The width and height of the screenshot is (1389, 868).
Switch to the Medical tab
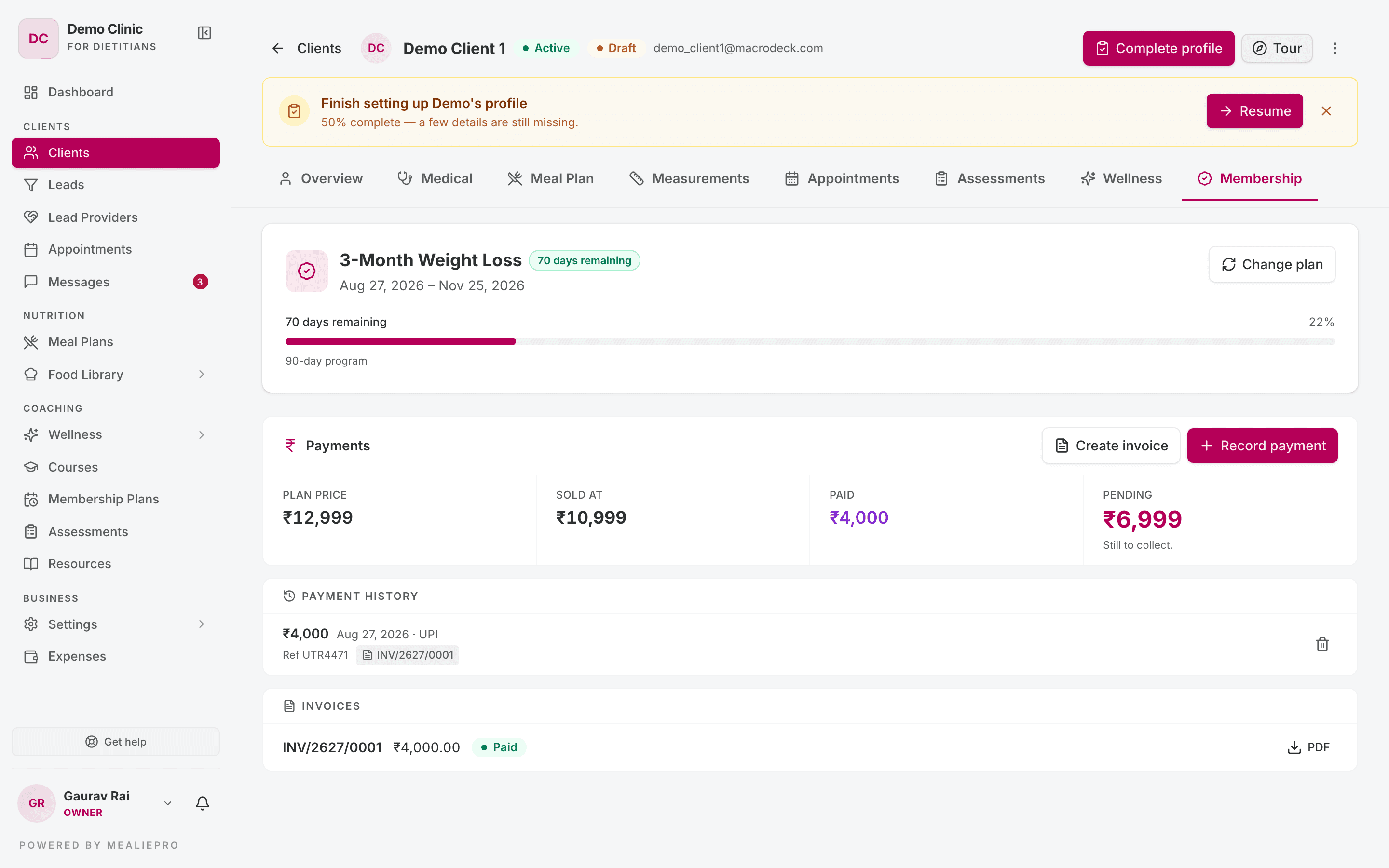[435, 178]
